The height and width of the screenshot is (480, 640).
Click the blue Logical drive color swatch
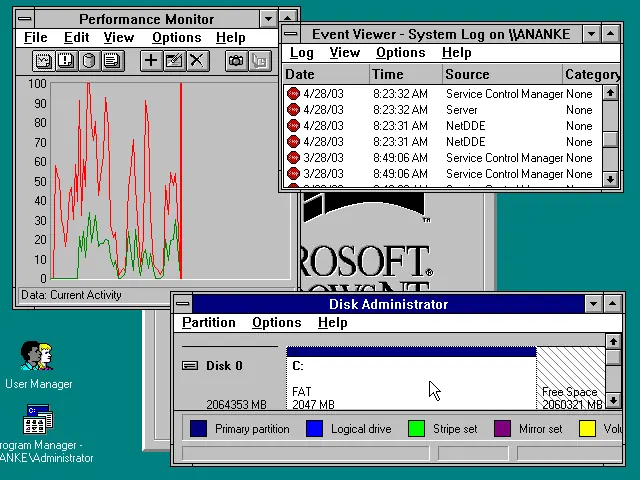(315, 429)
